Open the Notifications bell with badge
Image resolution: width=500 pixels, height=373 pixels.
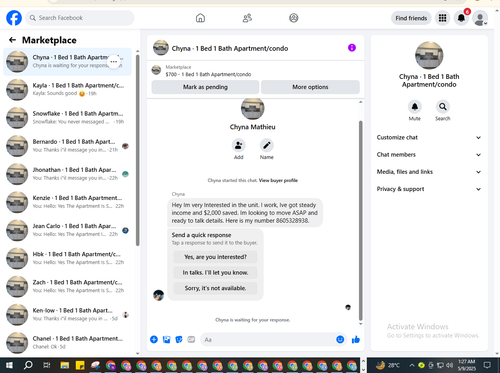point(461,18)
